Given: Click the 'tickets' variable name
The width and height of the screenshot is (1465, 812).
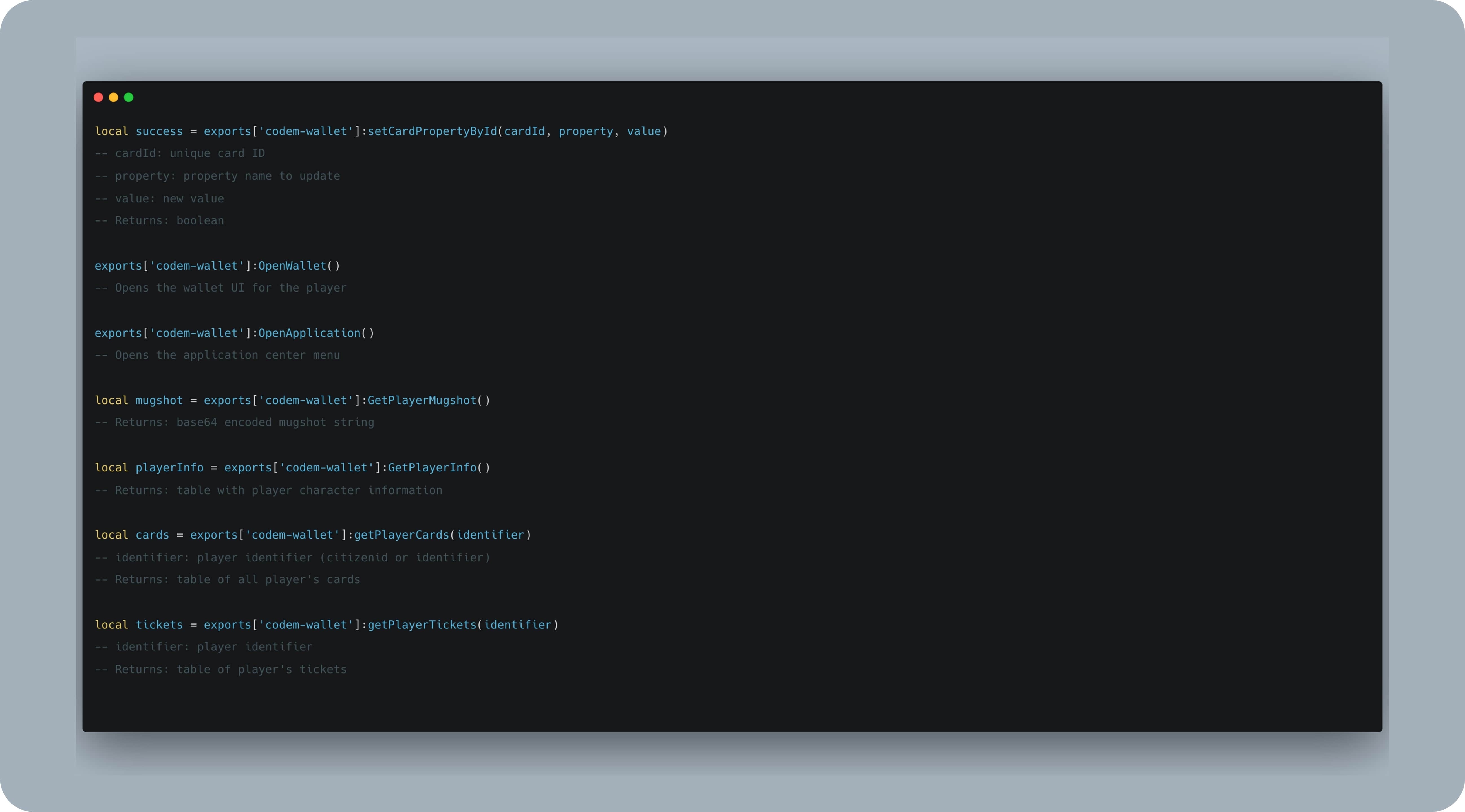Looking at the screenshot, I should click(x=159, y=625).
